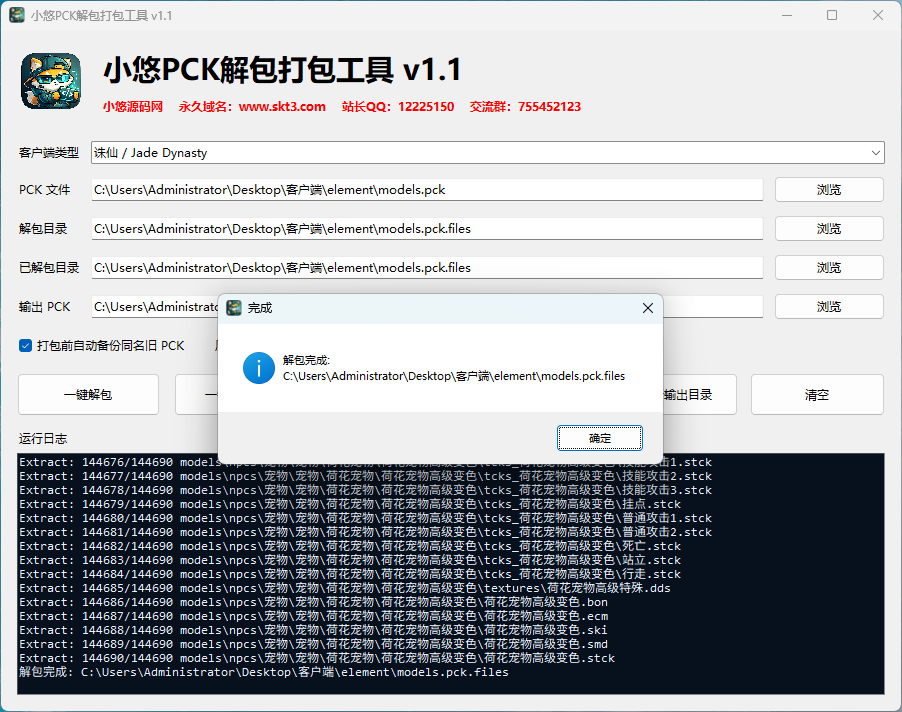This screenshot has width=902, height=712.
Task: Browse for the 输出 PCK file
Action: [x=829, y=307]
